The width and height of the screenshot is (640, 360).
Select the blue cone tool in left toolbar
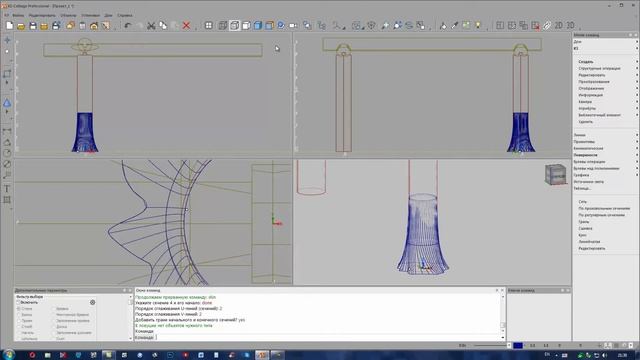coord(7,103)
